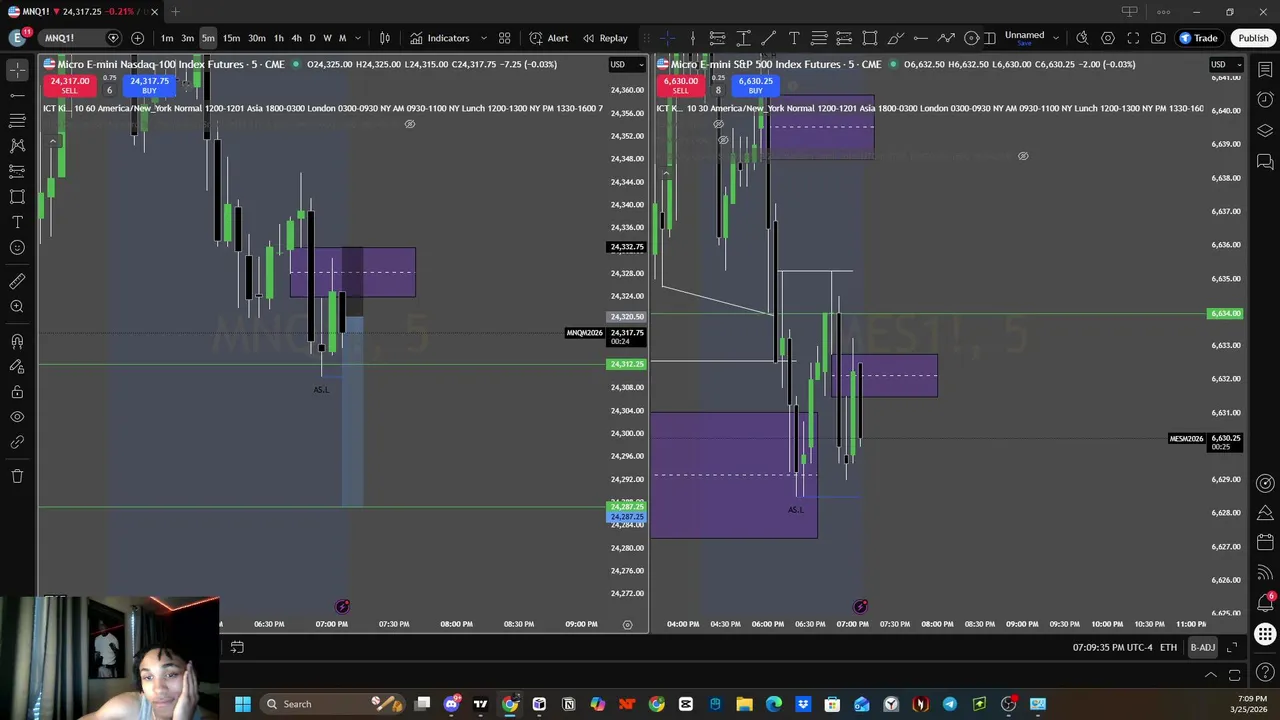Image resolution: width=1280 pixels, height=720 pixels.
Task: Open the alerts clock panel in right sidebar
Action: (x=1265, y=99)
